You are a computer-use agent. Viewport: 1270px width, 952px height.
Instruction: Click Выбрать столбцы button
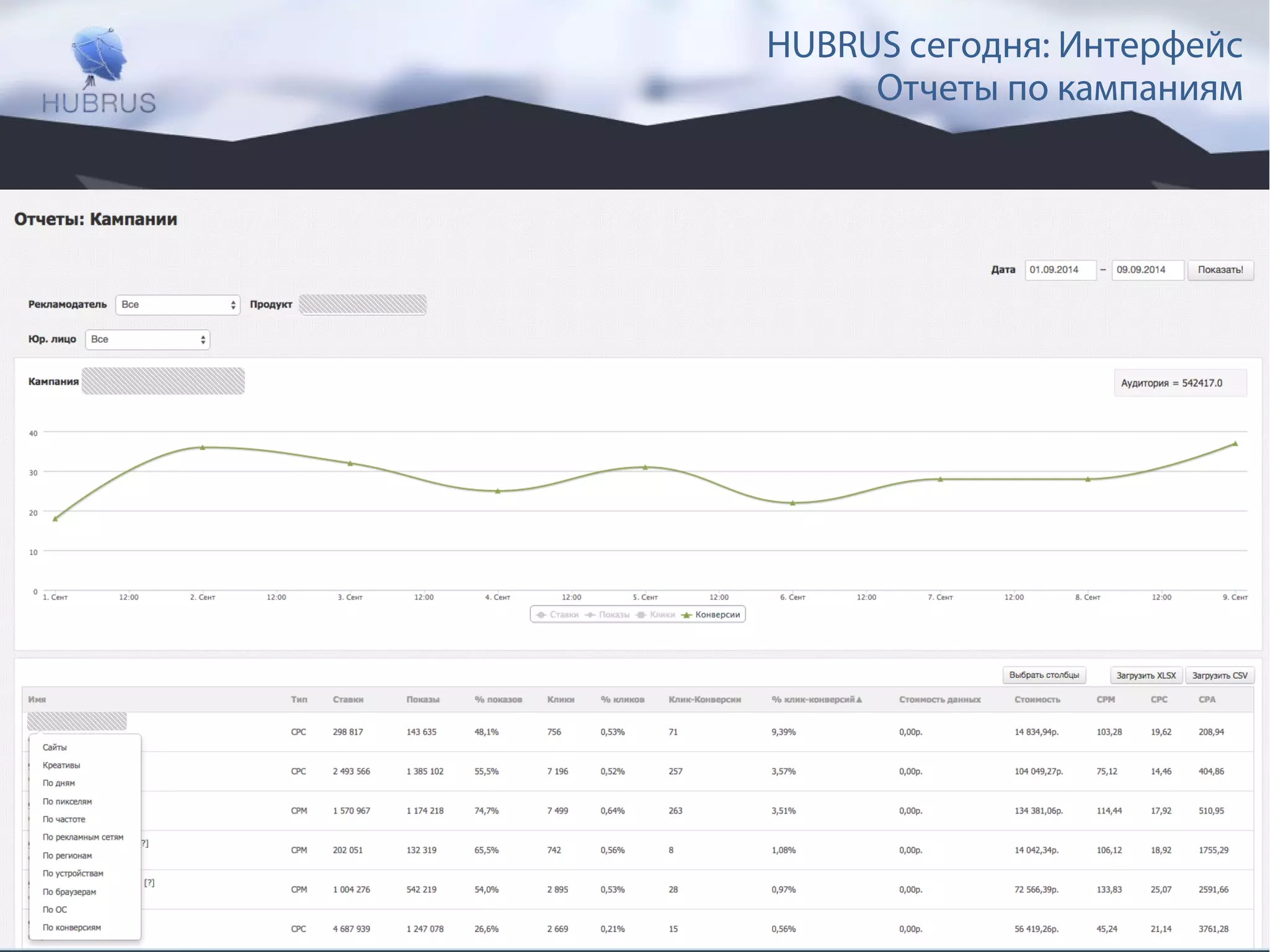tap(1044, 675)
